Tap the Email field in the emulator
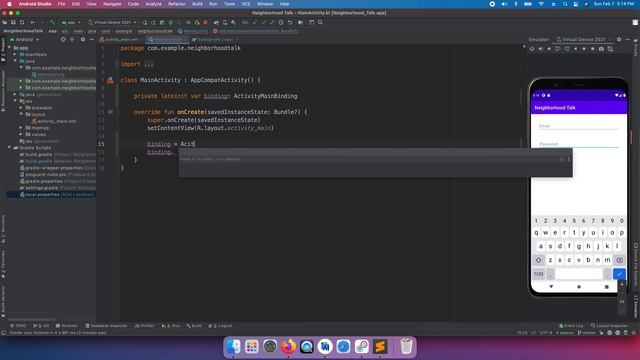Viewport: 640px width, 360px height. point(579,126)
